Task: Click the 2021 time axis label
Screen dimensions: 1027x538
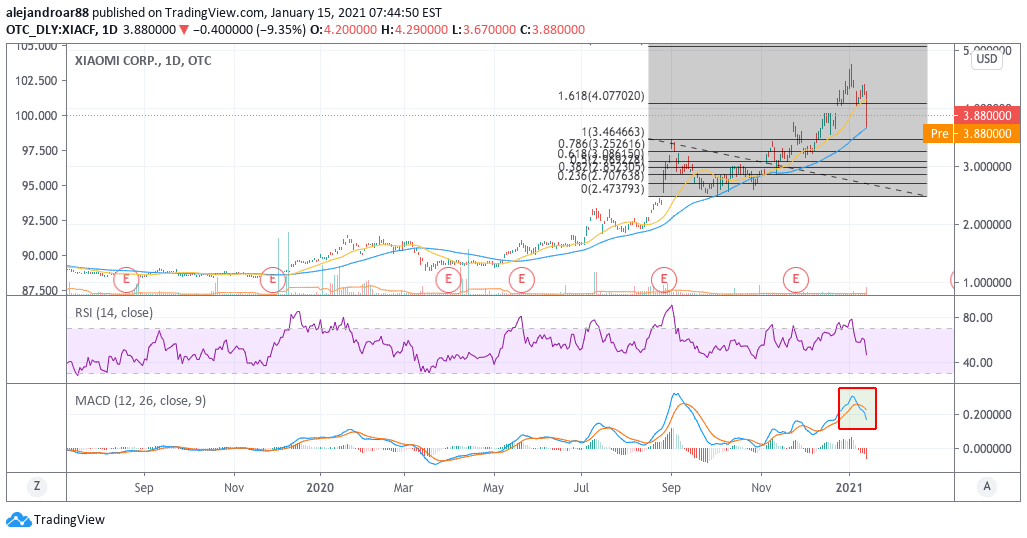Action: point(849,488)
